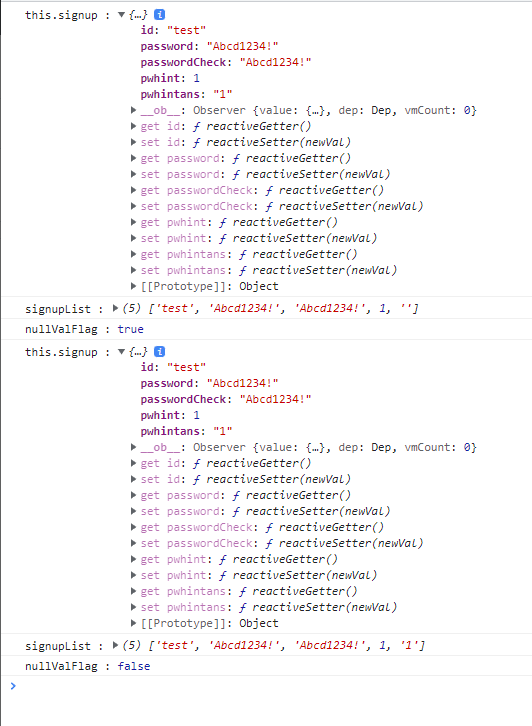Click id: "test" in the first this.signup log
This screenshot has height=726, width=532.
click(173, 31)
